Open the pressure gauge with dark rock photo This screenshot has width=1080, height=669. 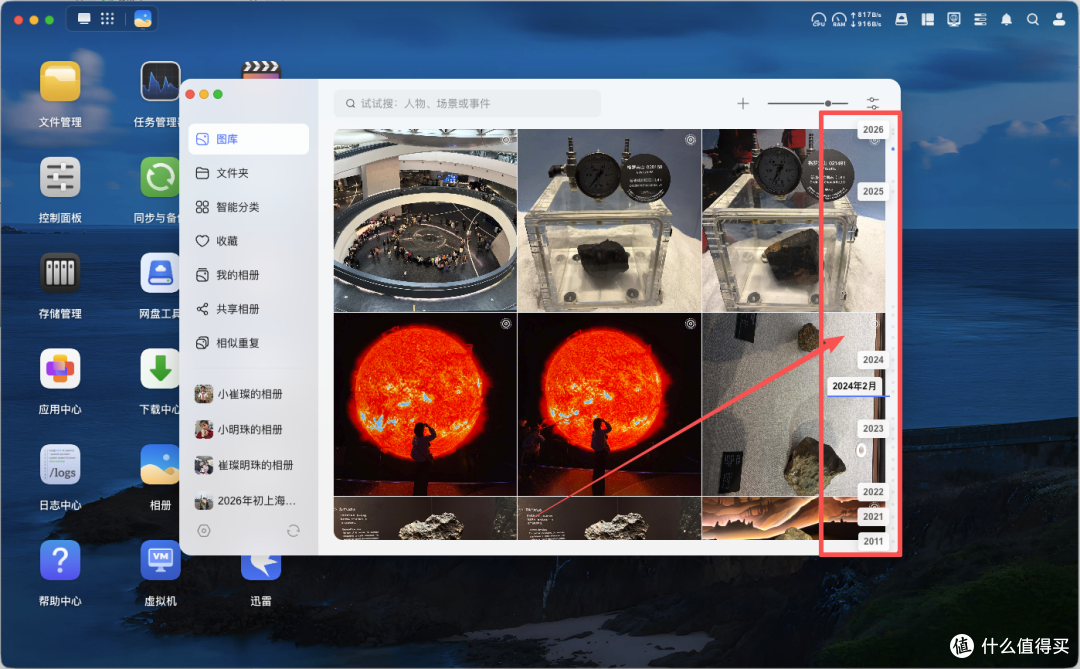click(x=609, y=220)
